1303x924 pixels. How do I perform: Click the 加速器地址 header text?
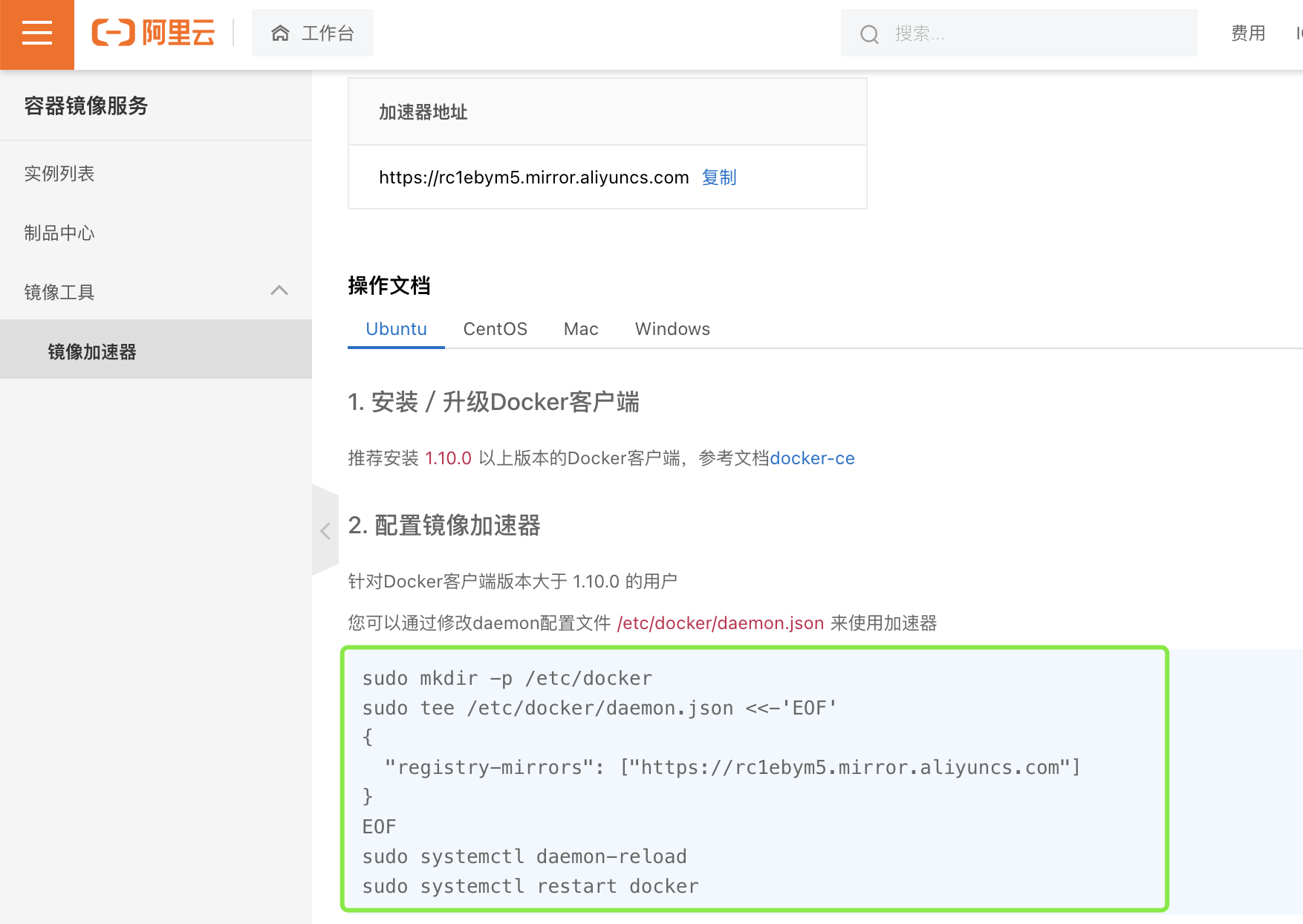(423, 112)
